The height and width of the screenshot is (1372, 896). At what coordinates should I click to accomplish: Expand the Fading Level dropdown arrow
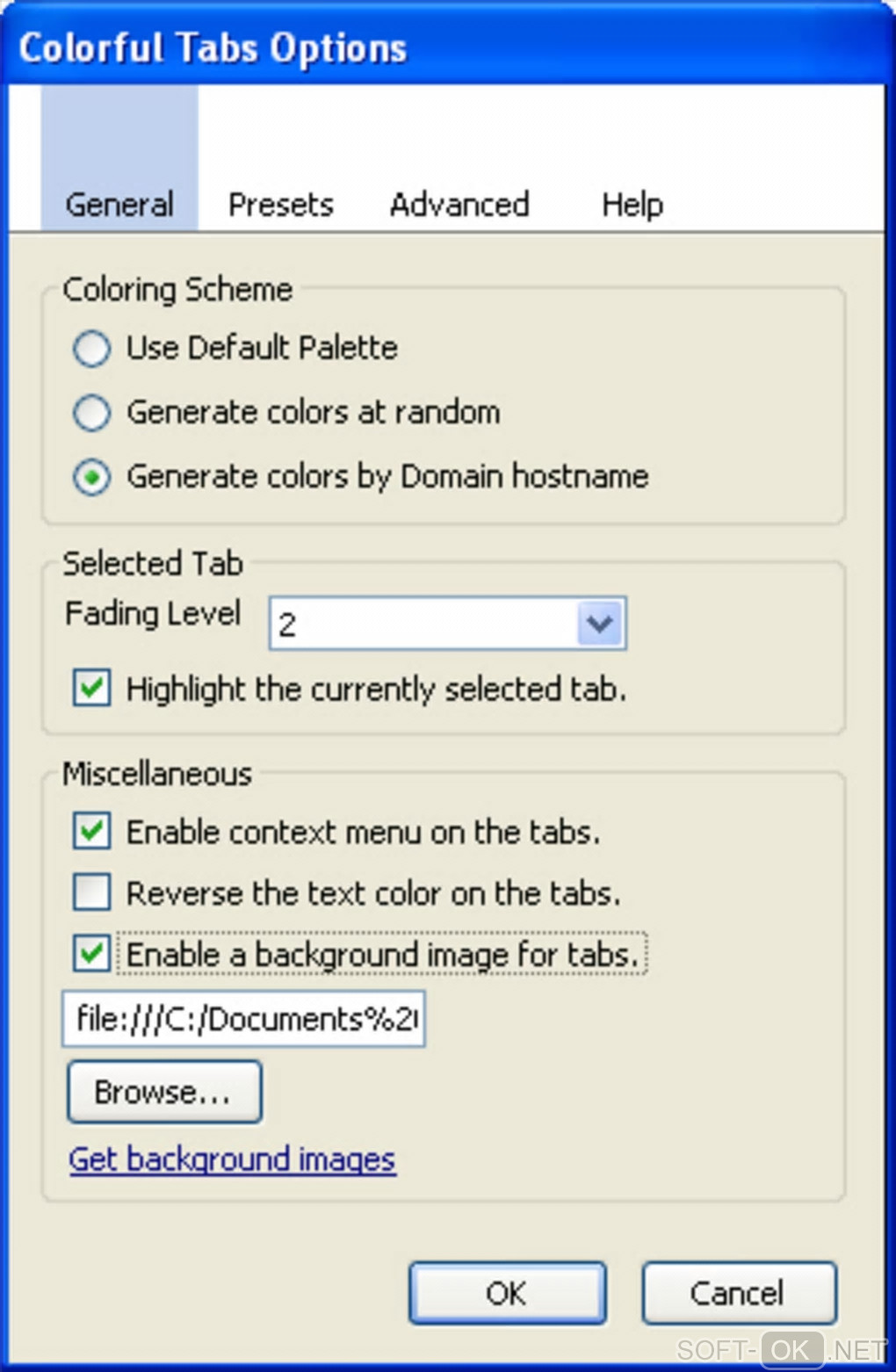(600, 624)
